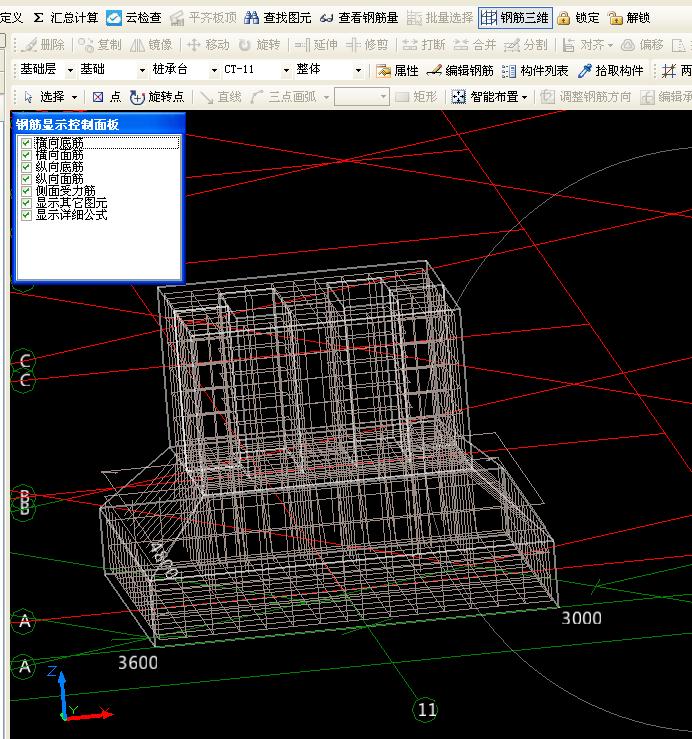
Task: Select 移动 move tool
Action: pyautogui.click(x=208, y=45)
